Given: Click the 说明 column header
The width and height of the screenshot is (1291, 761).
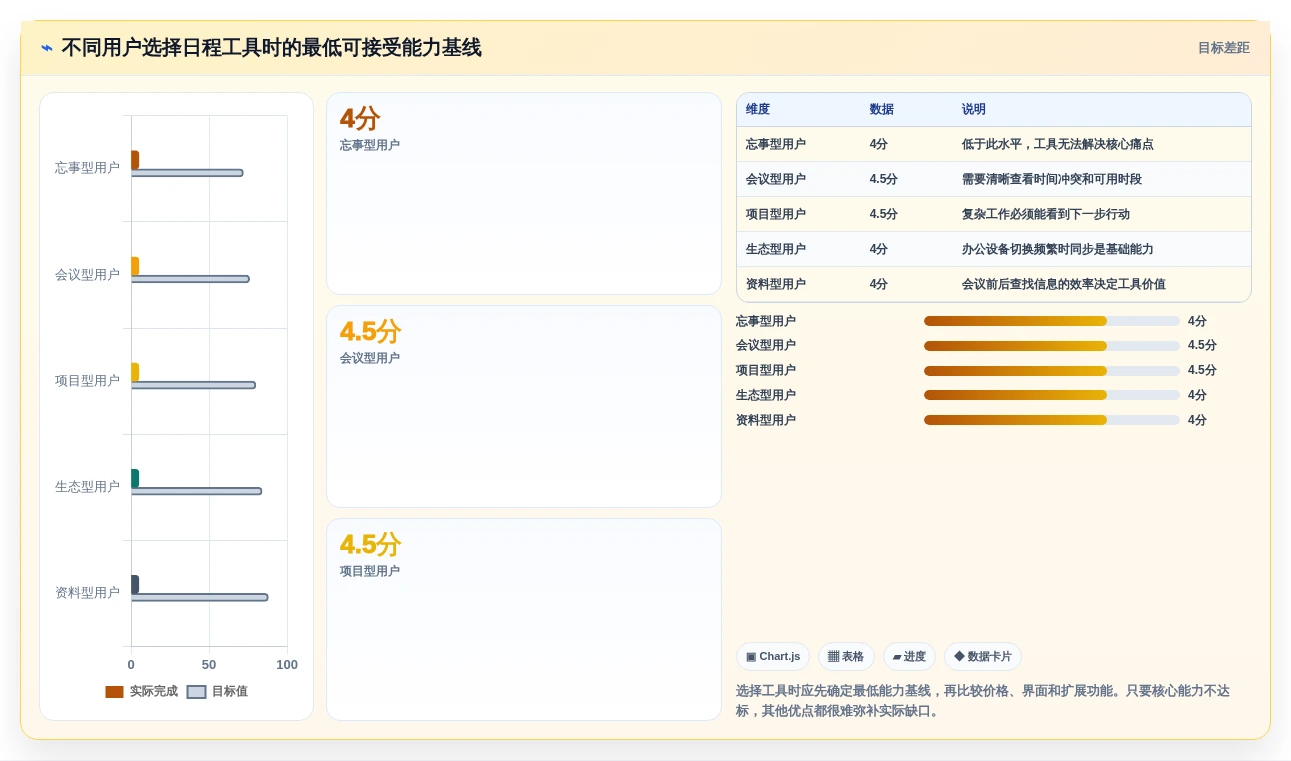Looking at the screenshot, I should click(974, 109).
